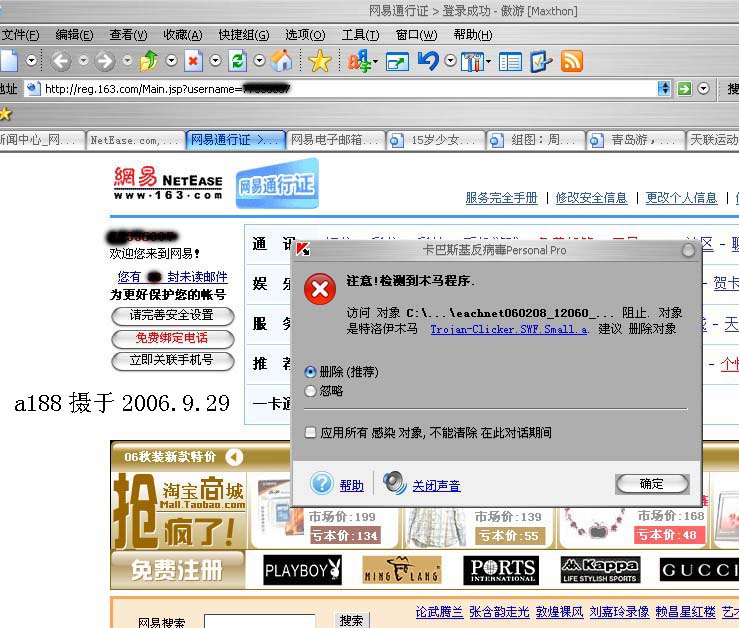Open the 收藏(A) menu
Image resolution: width=739 pixels, height=628 pixels.
(182, 34)
